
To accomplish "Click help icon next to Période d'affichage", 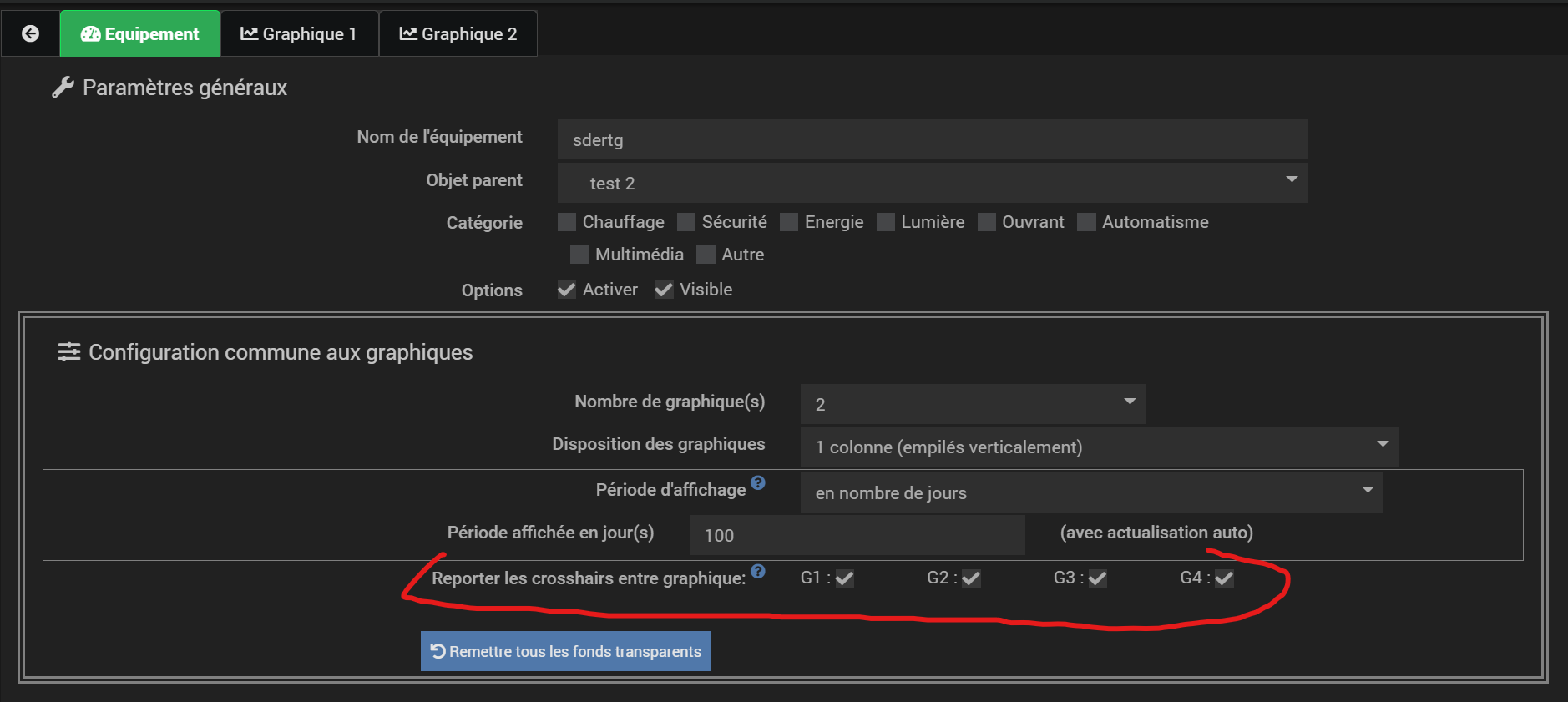I will point(758,482).
